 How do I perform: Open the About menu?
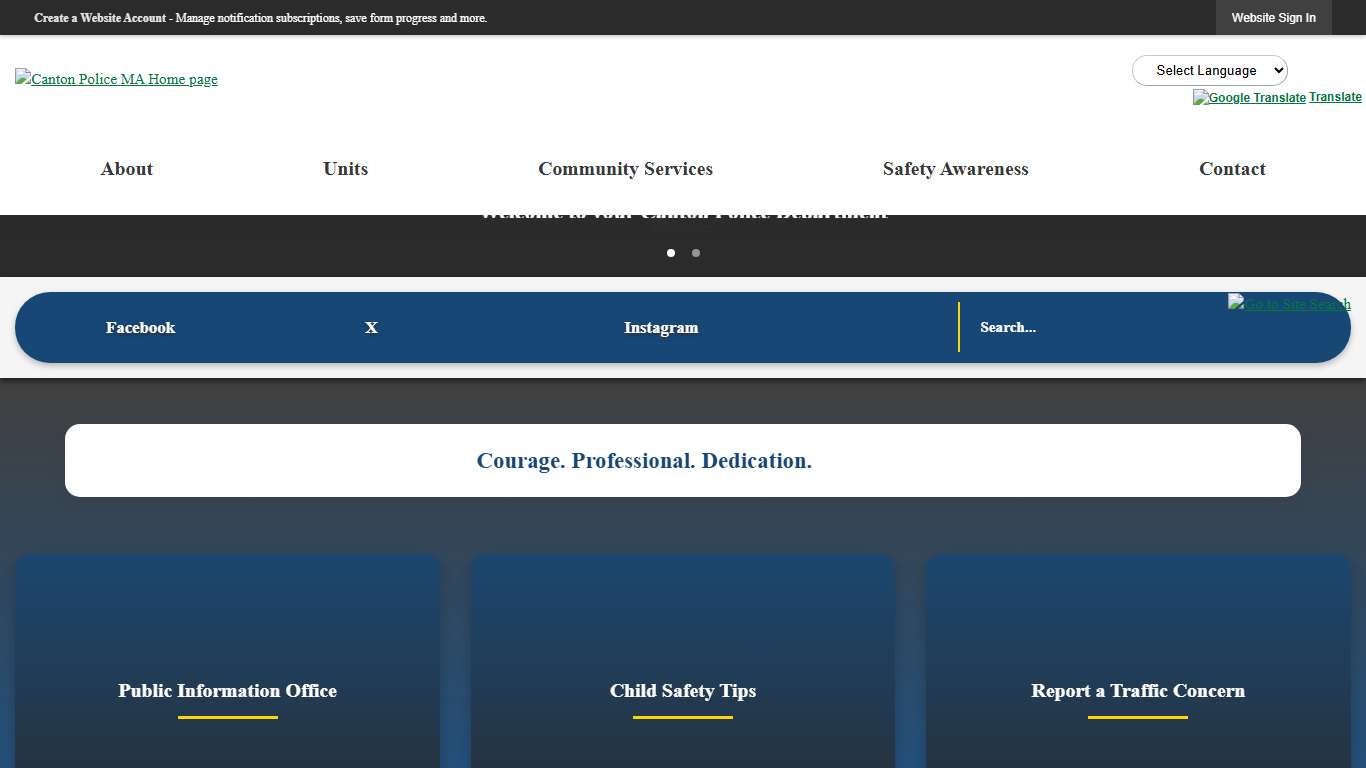(126, 169)
